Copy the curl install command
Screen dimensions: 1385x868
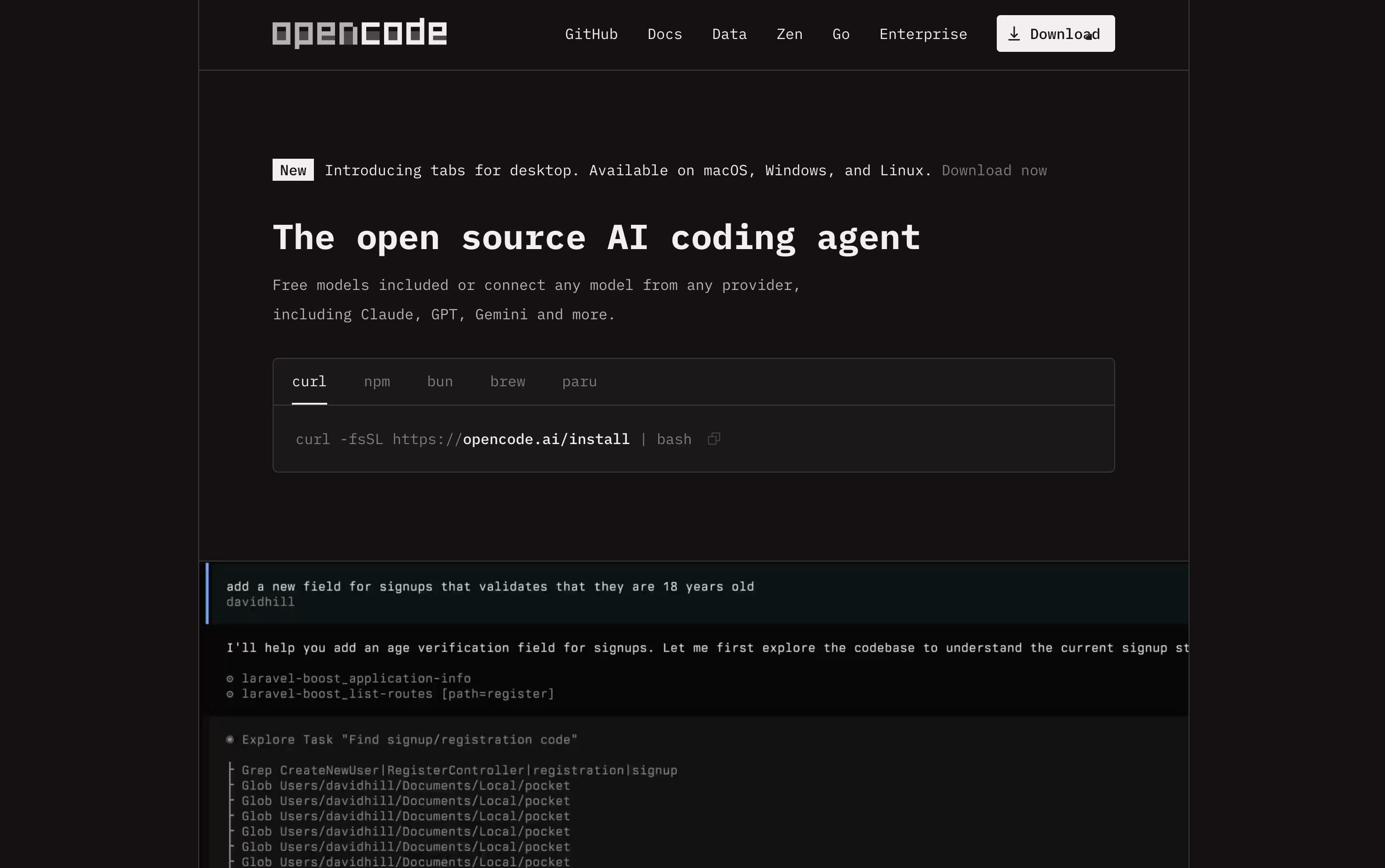[714, 439]
